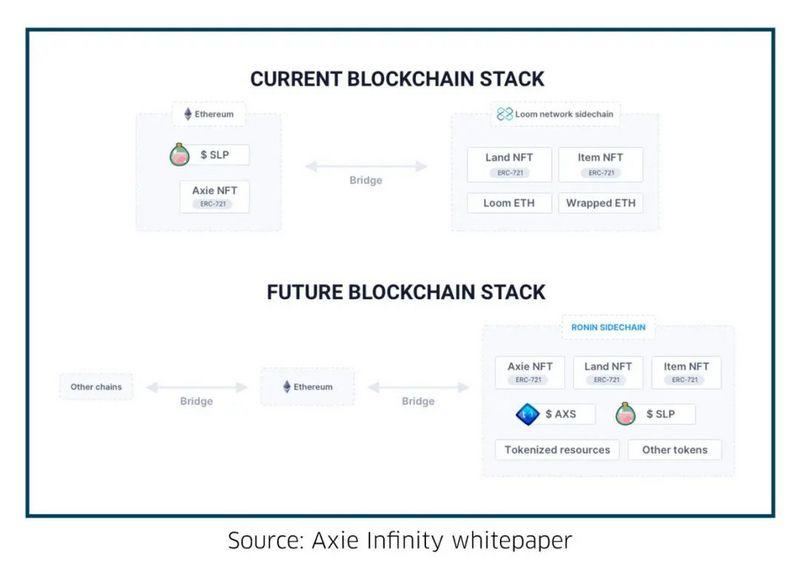Click the Loom network sidechain logo icon
Viewport: 800px width, 582px height.
tap(505, 114)
